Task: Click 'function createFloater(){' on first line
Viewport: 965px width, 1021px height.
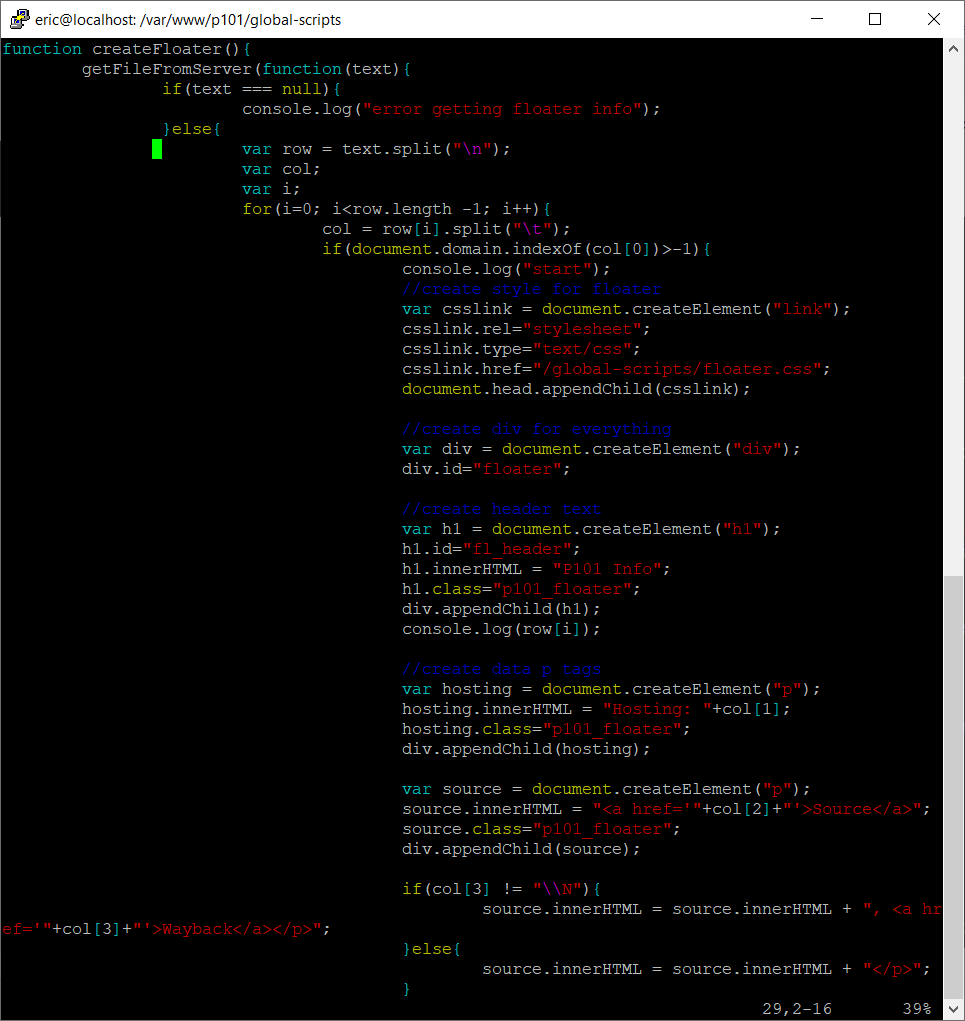Action: (x=127, y=49)
